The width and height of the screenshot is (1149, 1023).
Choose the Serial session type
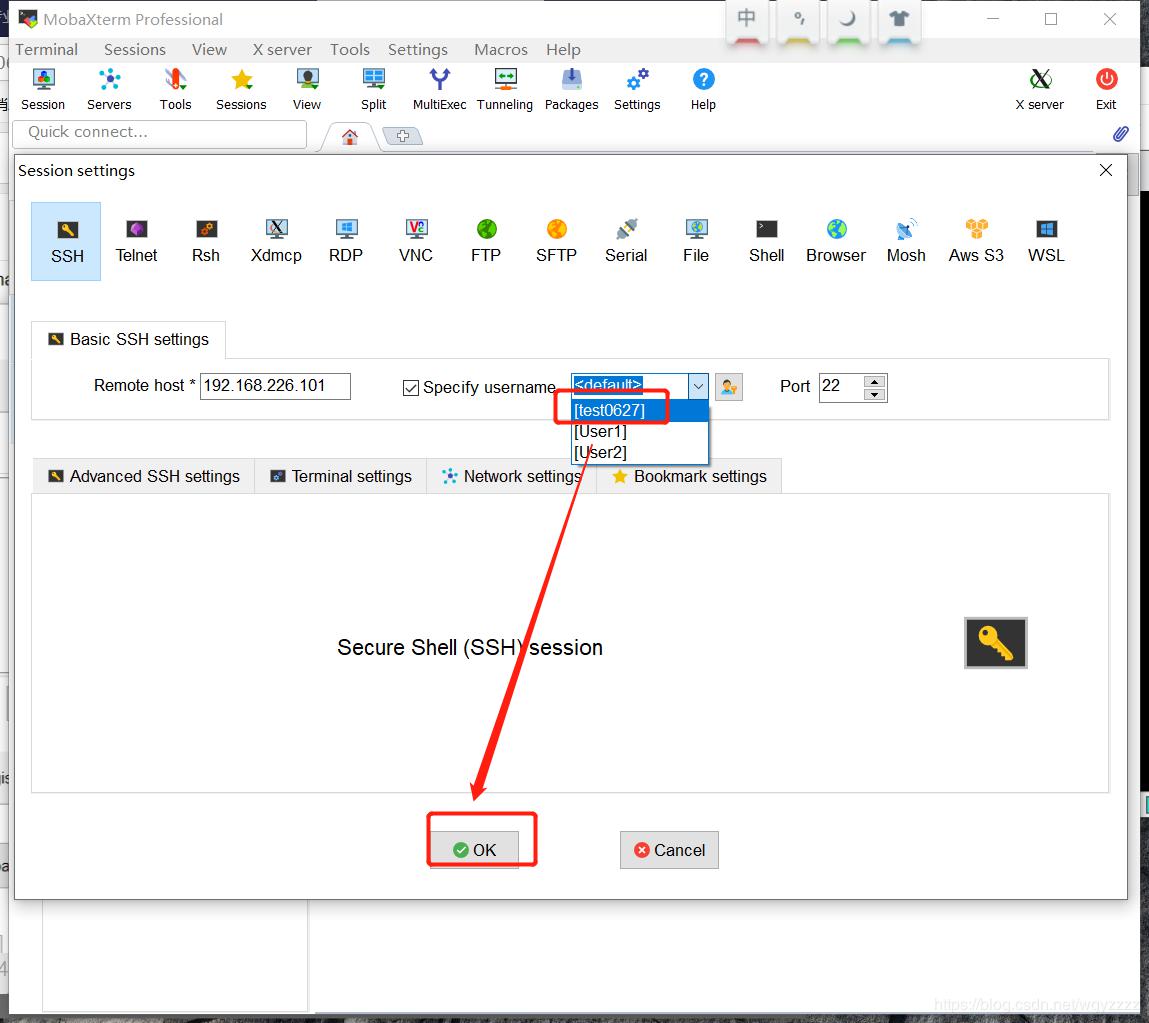click(626, 240)
